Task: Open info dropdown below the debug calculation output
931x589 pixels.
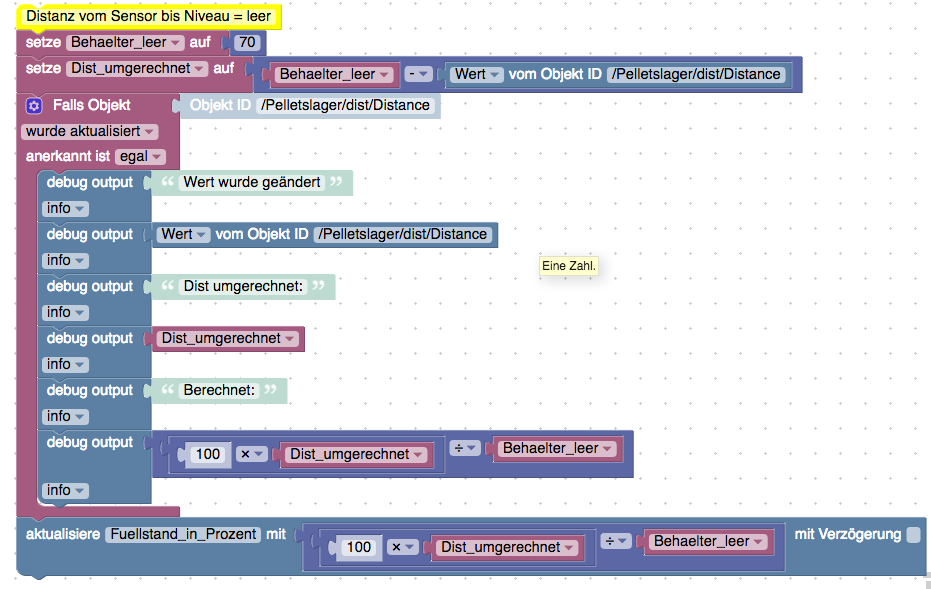Action: pyautogui.click(x=65, y=490)
